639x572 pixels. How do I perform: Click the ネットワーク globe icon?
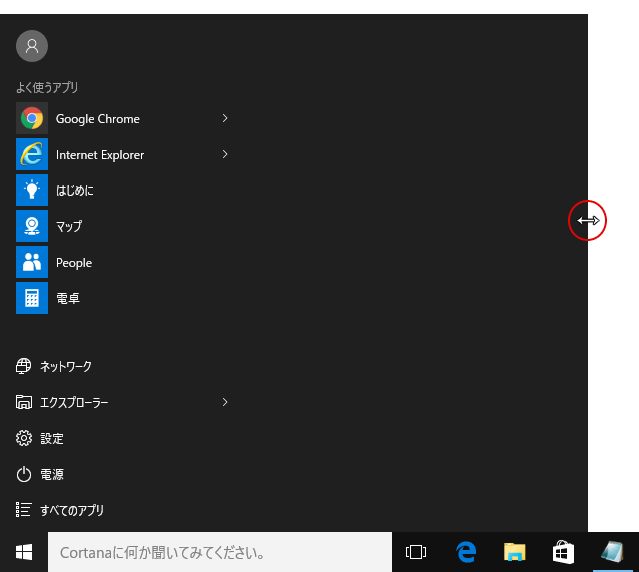(23, 366)
